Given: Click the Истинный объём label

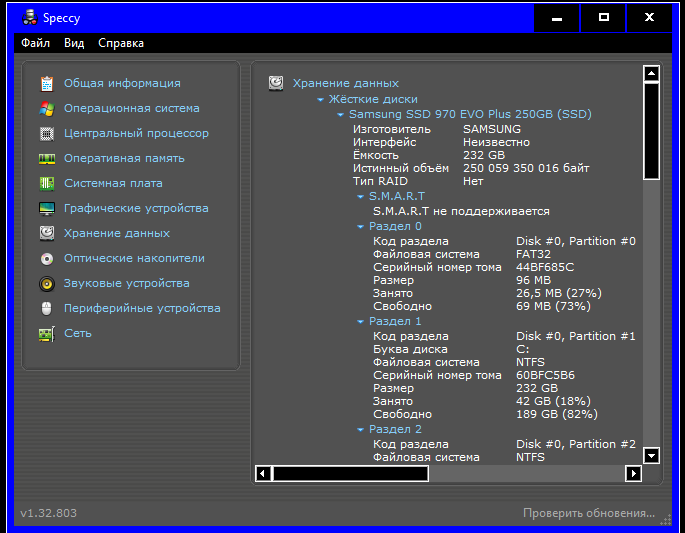Looking at the screenshot, I should point(401,168).
